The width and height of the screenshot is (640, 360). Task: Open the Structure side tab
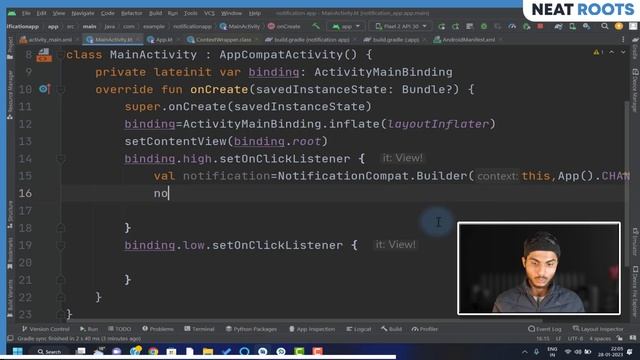[x=10, y=214]
